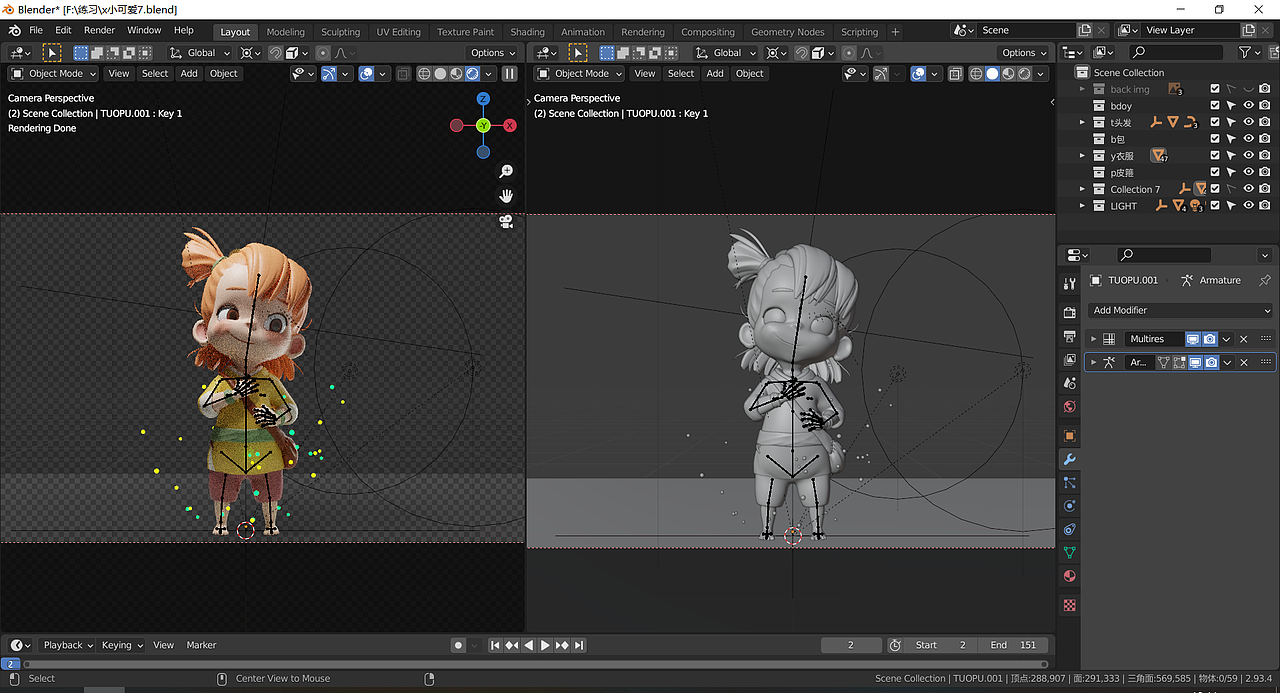This screenshot has height=693, width=1280.
Task: Switch to Sculpting workspace tab
Action: point(340,32)
